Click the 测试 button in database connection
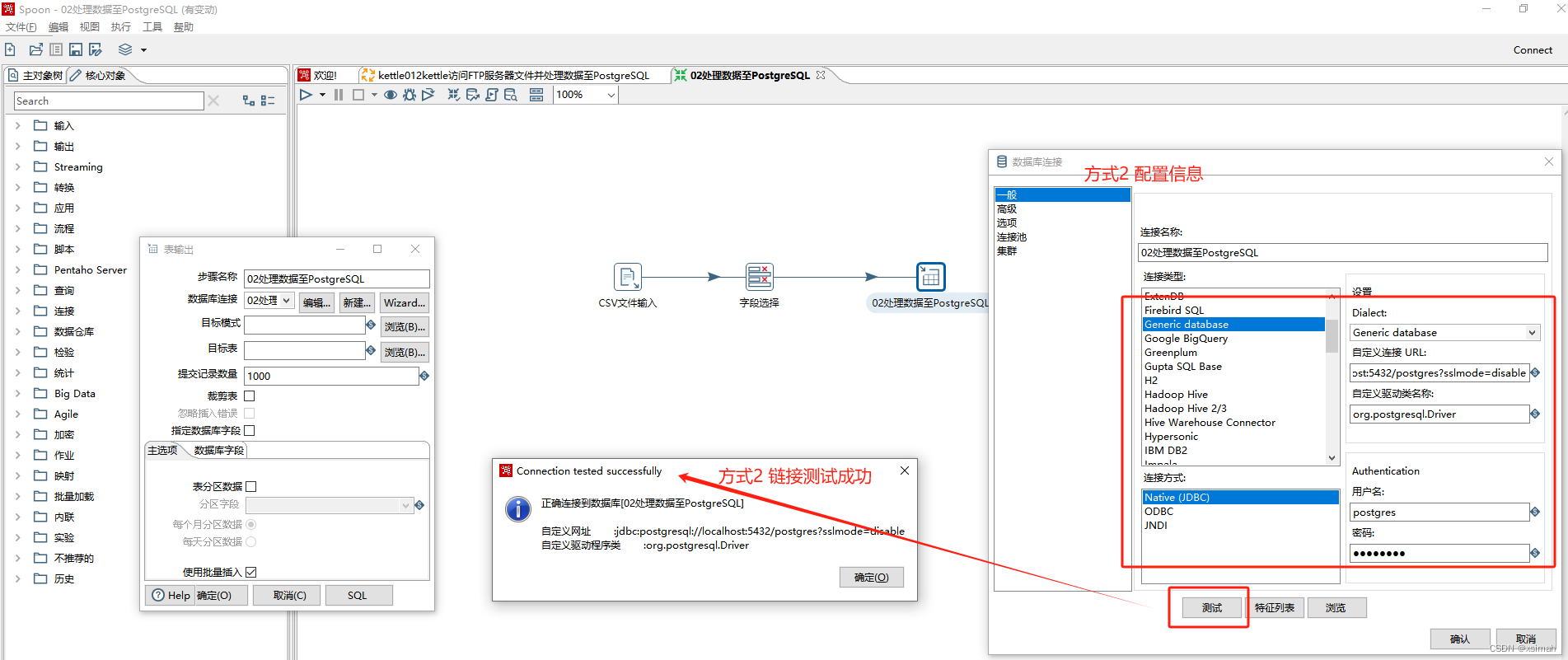The height and width of the screenshot is (660, 1568). [x=1212, y=608]
